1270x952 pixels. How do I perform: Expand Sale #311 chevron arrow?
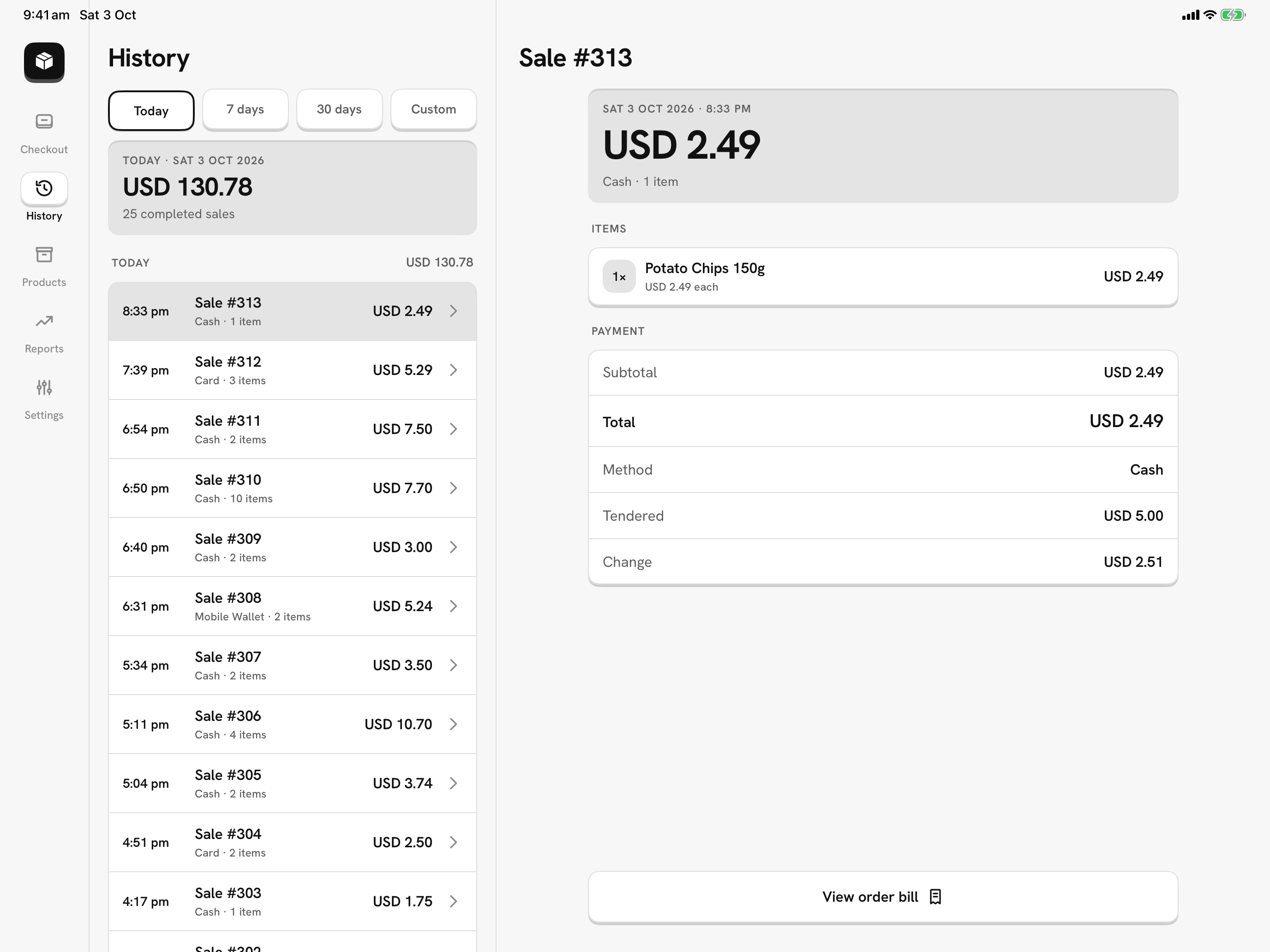point(454,429)
